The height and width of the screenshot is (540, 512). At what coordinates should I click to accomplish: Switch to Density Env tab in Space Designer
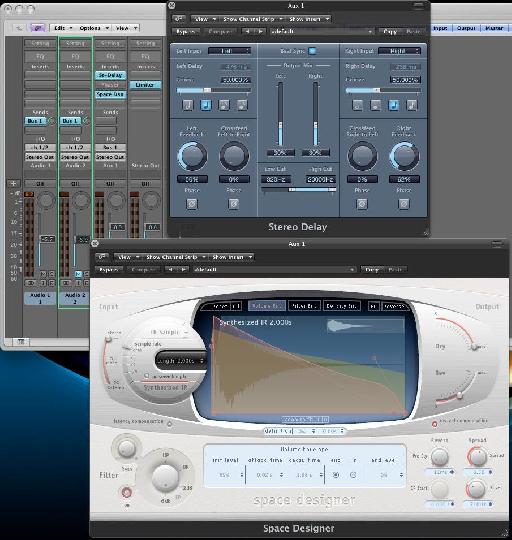click(x=342, y=305)
